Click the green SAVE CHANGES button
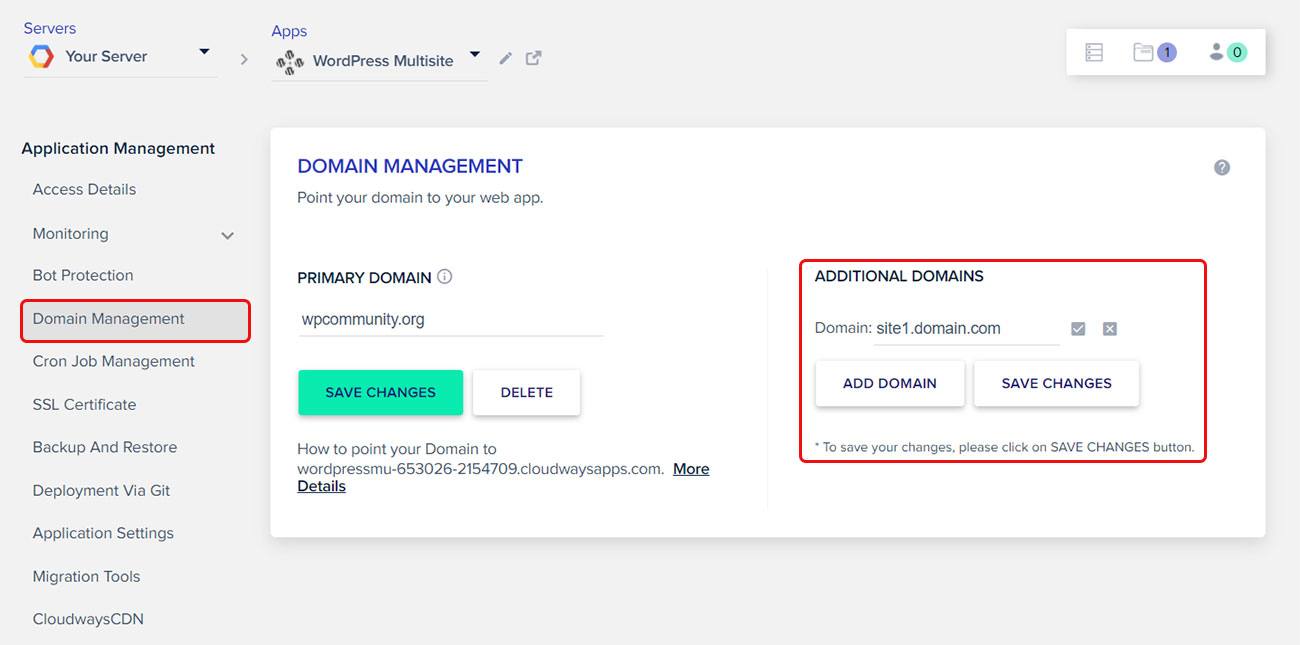 380,392
